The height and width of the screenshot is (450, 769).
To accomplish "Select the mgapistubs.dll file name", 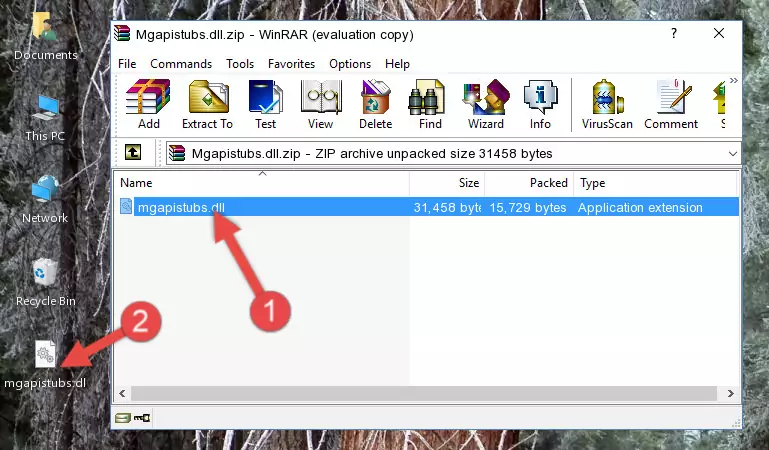I will point(181,207).
